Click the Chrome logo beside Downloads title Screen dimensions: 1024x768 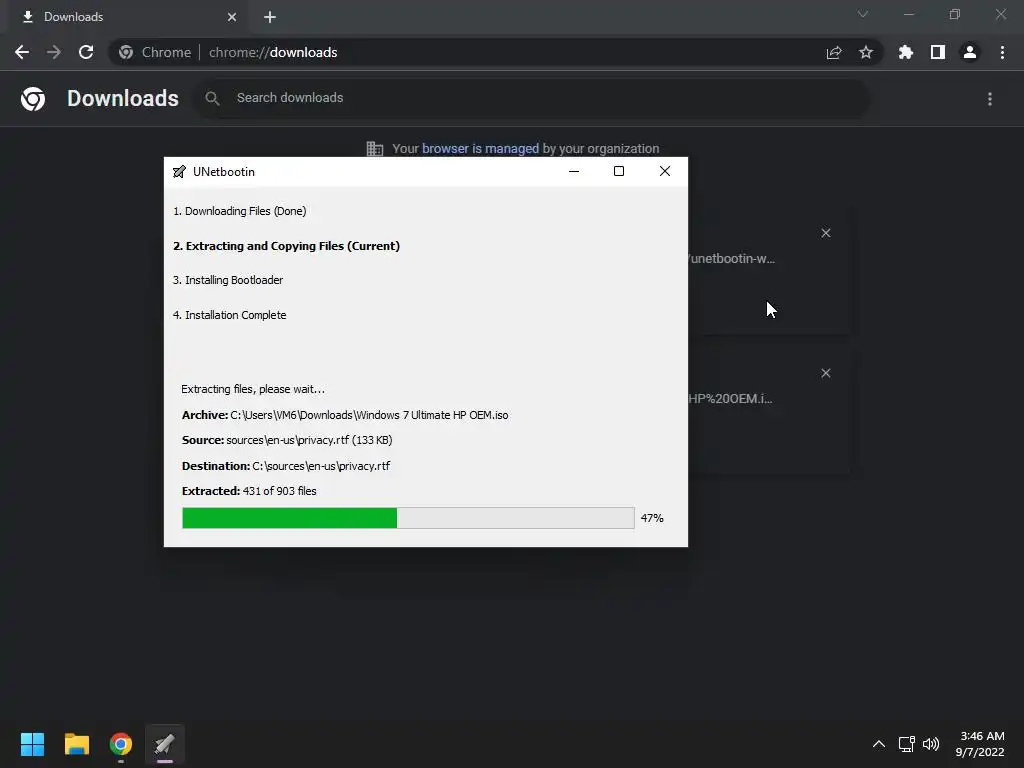33,99
